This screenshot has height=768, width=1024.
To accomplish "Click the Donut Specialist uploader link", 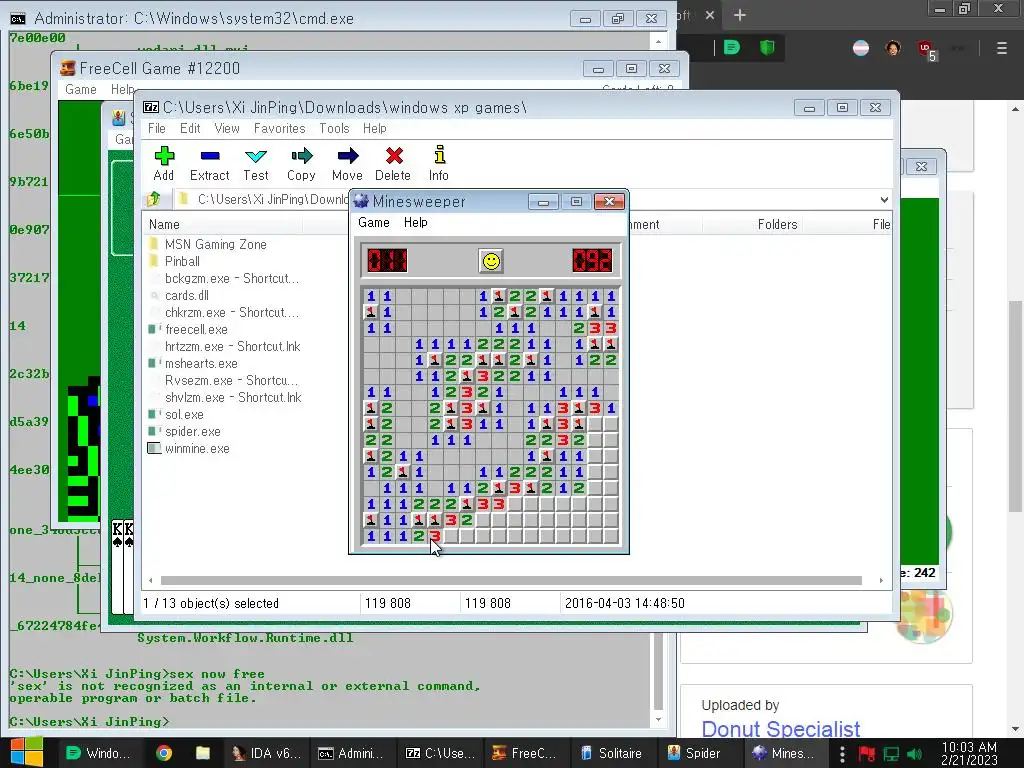I will [780, 729].
